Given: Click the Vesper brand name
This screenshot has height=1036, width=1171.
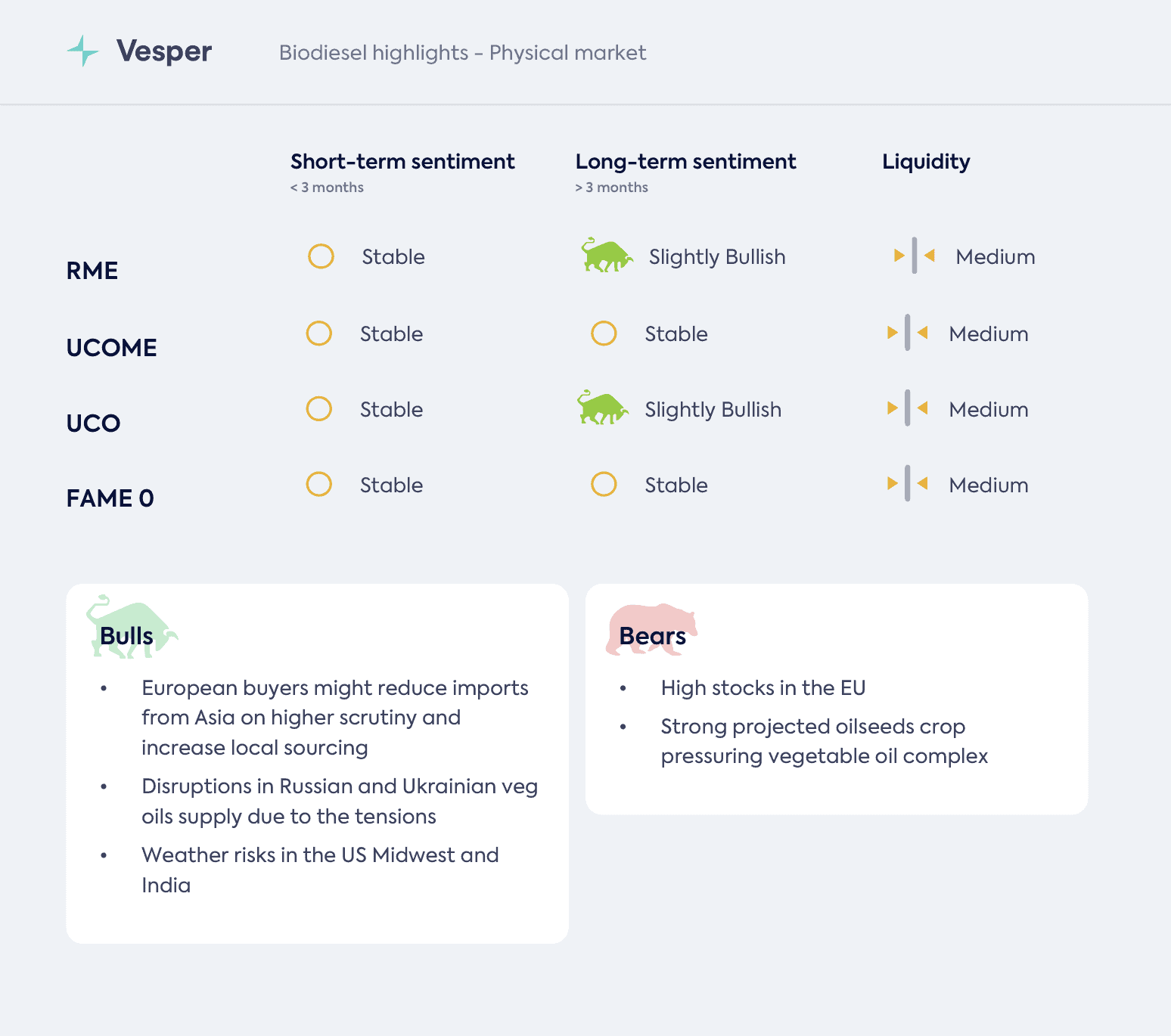Looking at the screenshot, I should point(164,51).
